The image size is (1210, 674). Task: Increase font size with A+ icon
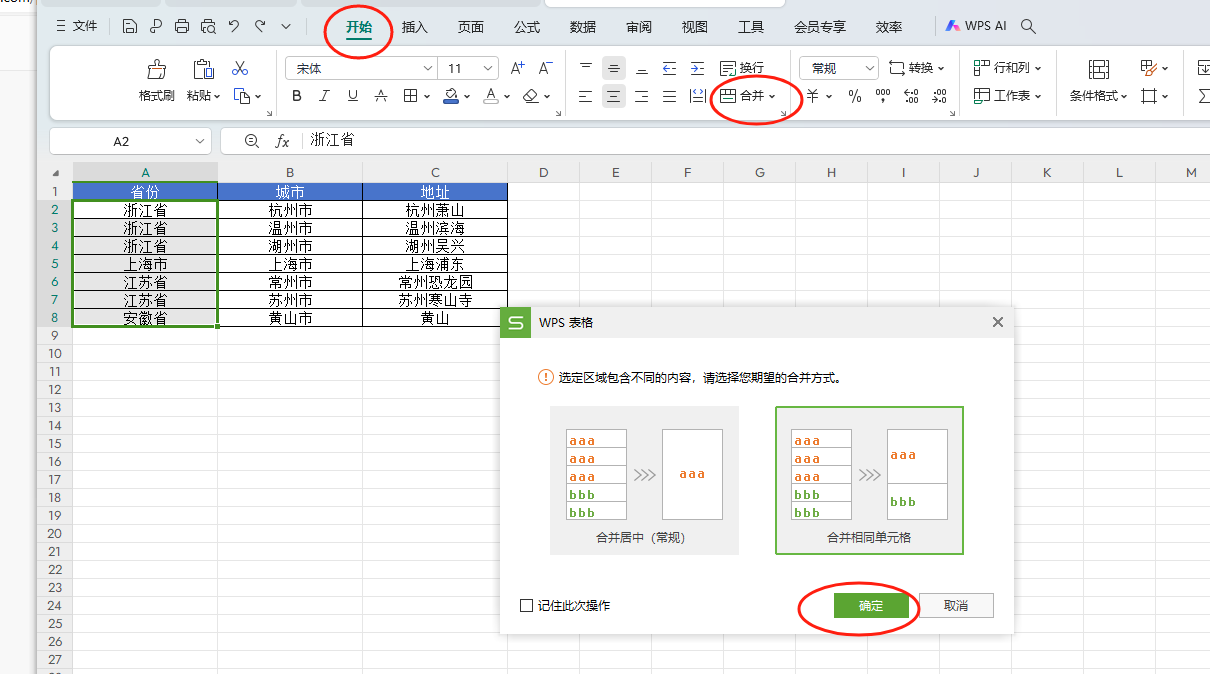point(517,68)
